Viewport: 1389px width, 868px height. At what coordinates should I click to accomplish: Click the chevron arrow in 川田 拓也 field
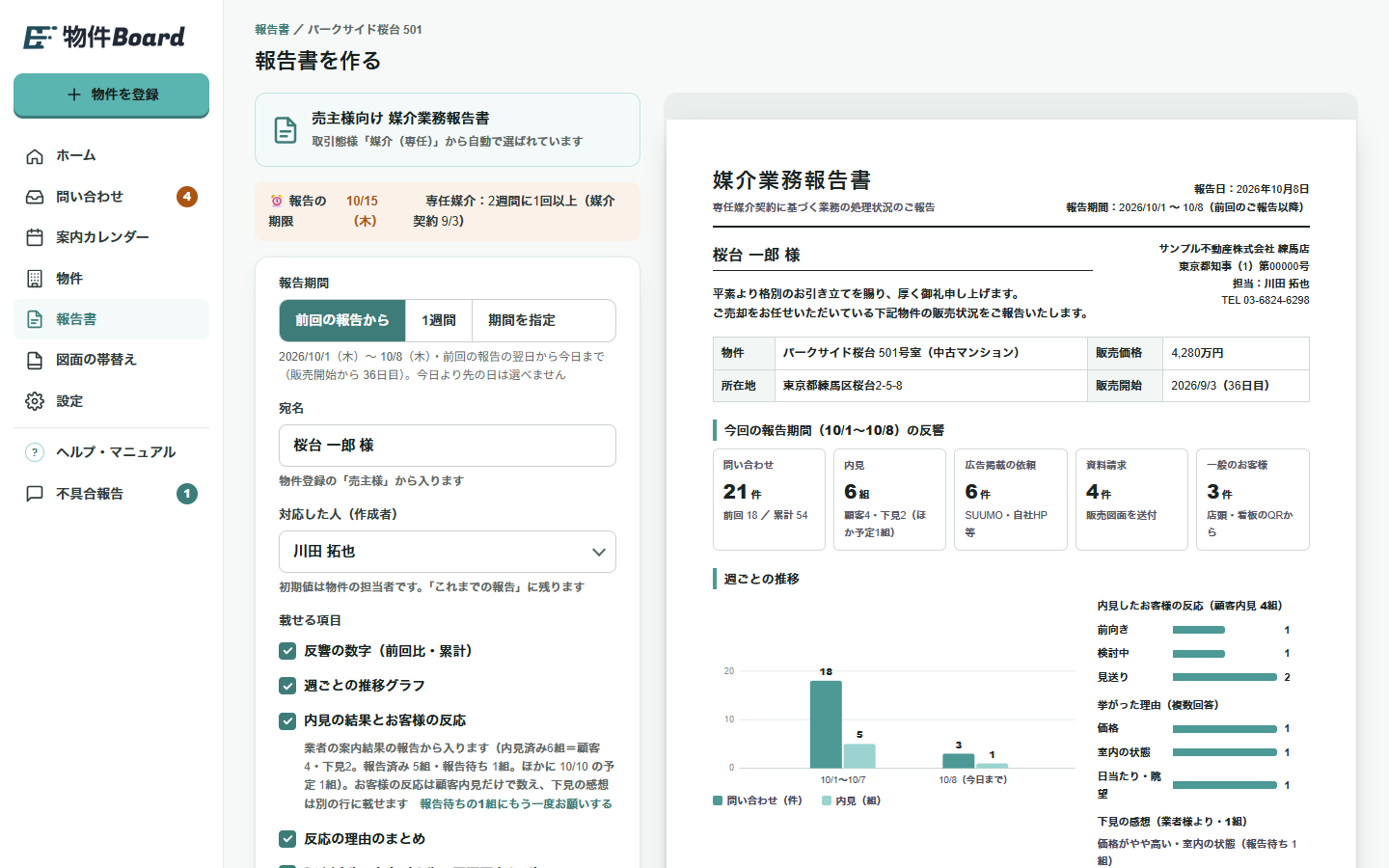[599, 553]
